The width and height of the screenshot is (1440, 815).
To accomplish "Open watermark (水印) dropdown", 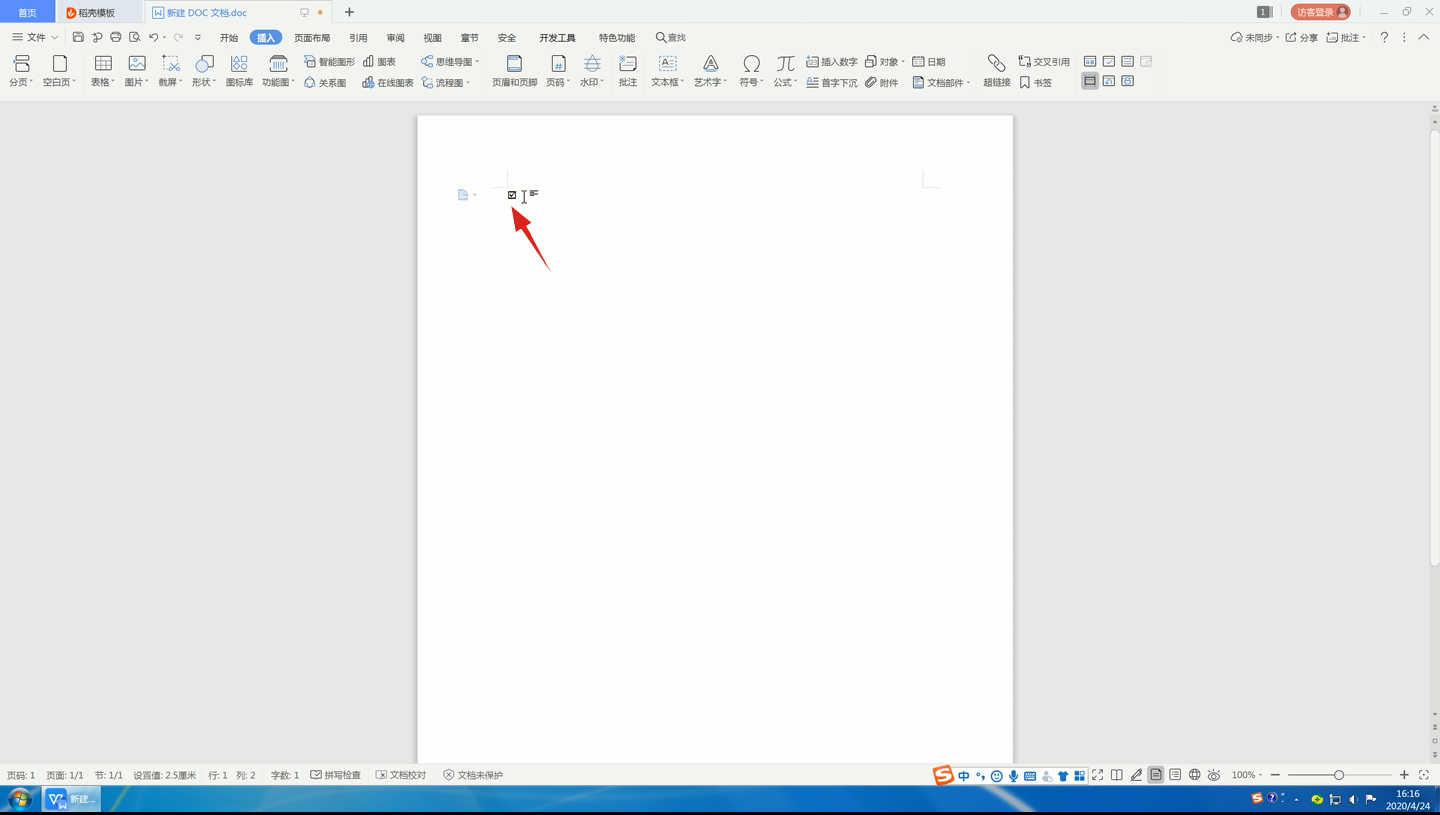I will click(x=592, y=71).
